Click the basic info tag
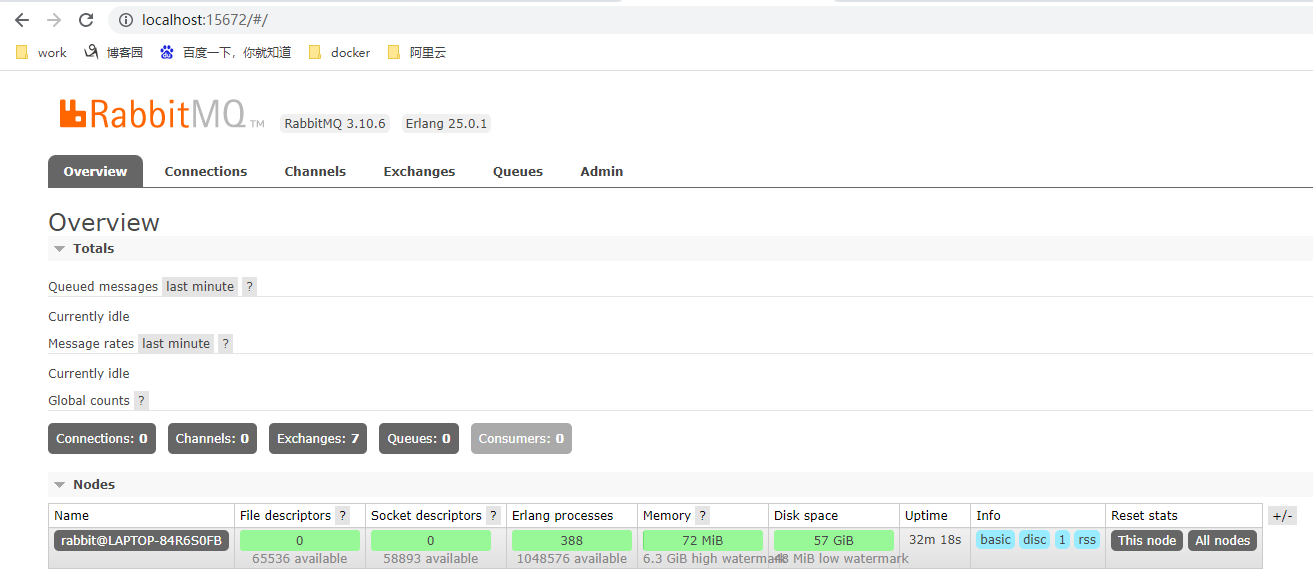This screenshot has width=1313, height=572. pos(995,540)
